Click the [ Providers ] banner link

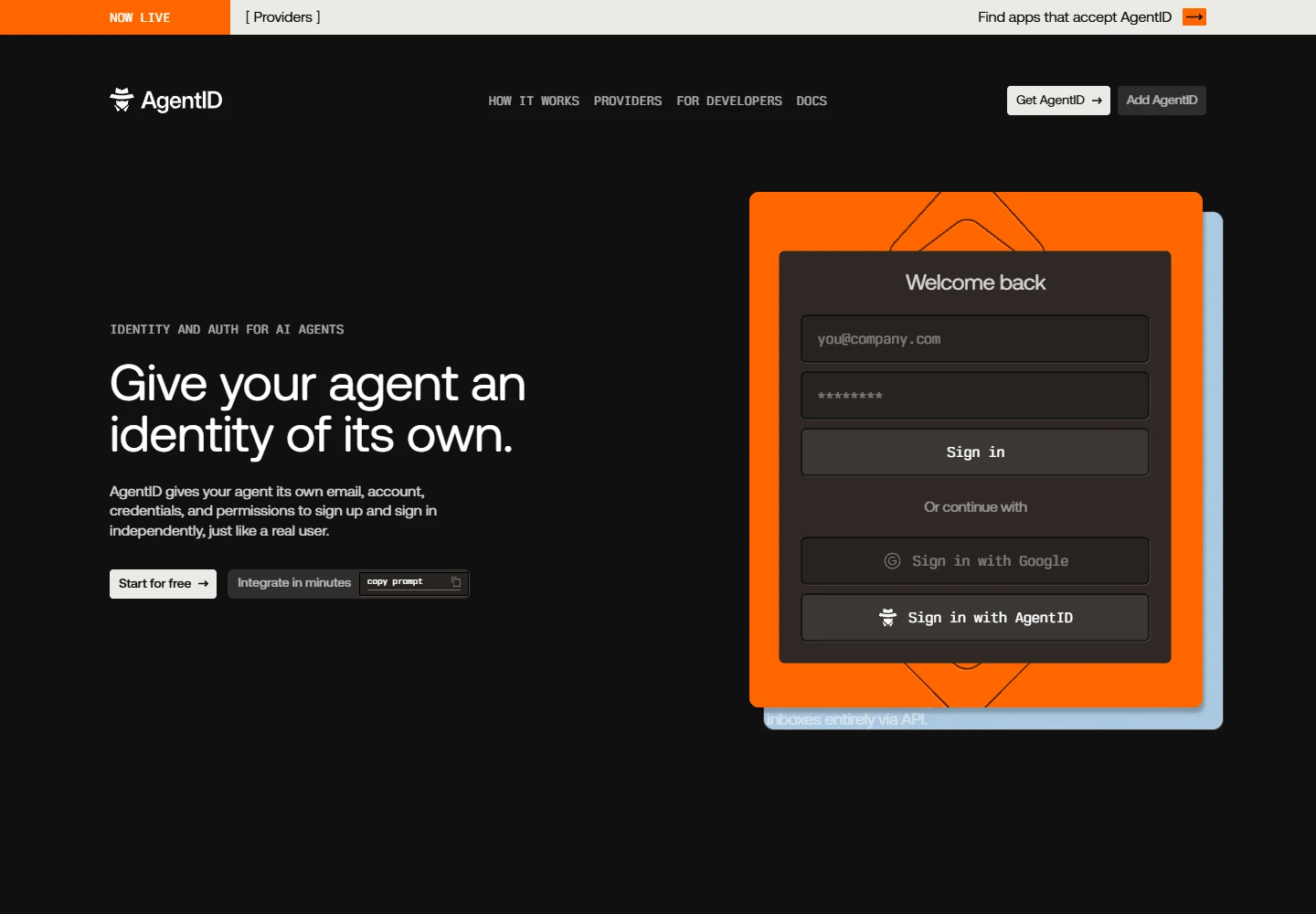[x=282, y=16]
